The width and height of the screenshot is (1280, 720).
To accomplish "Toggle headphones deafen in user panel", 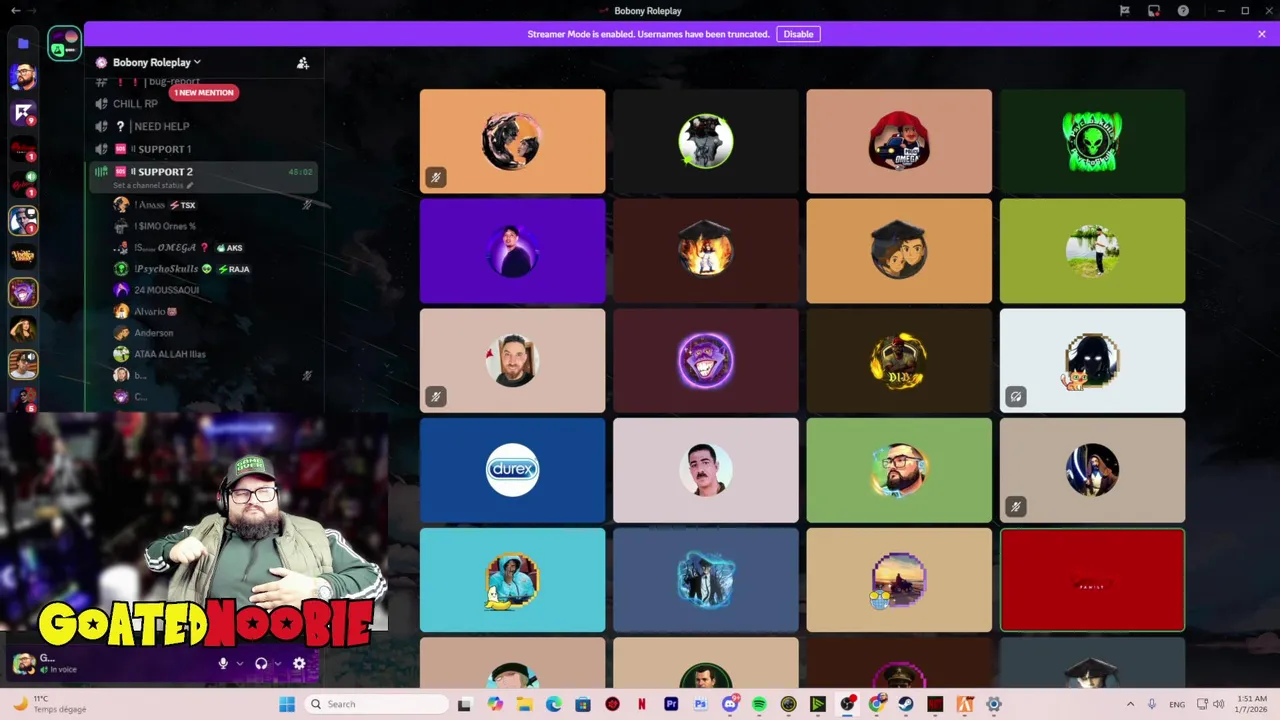I will (x=261, y=663).
